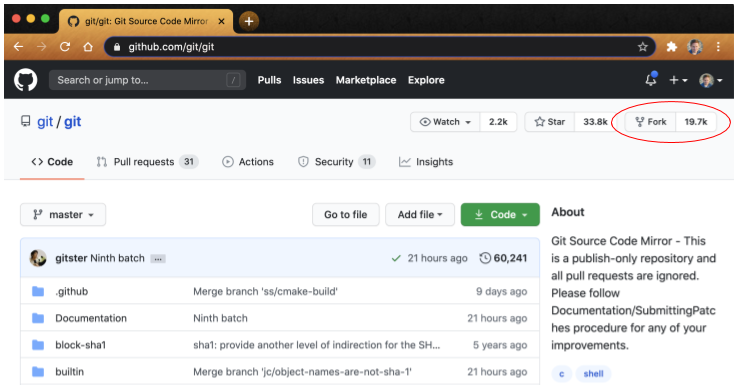738x390 pixels.
Task: Click the green check status icon
Action: (x=396, y=258)
